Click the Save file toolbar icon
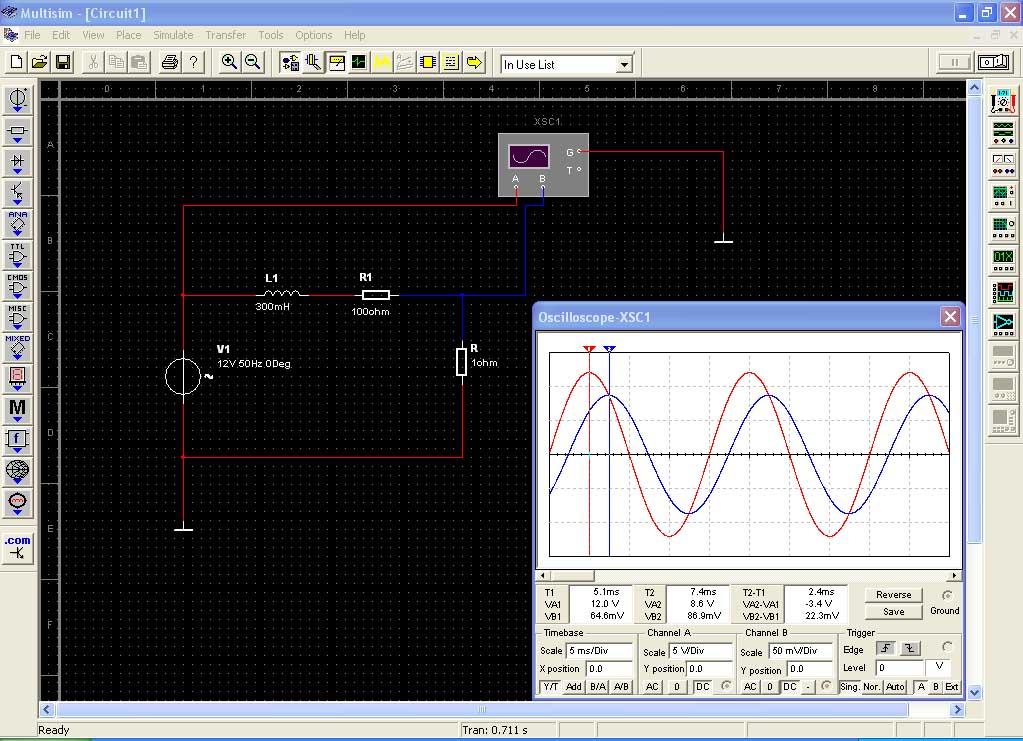The height and width of the screenshot is (741, 1023). click(x=62, y=62)
